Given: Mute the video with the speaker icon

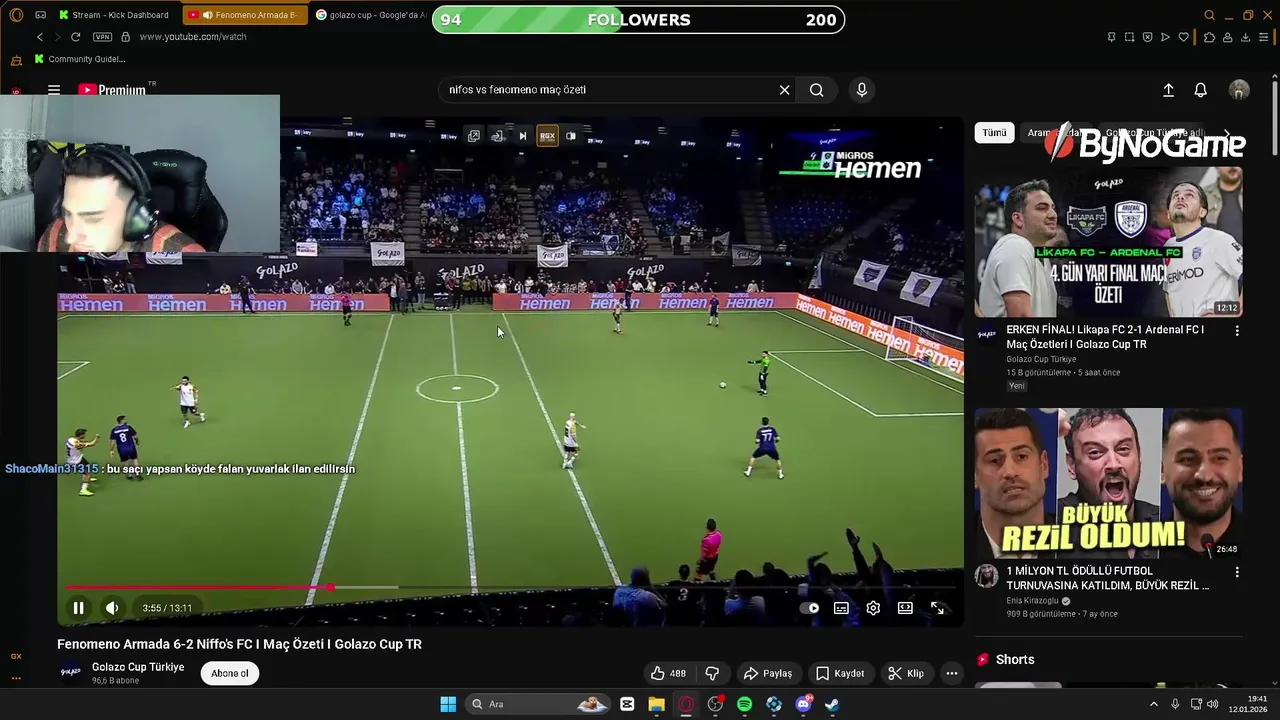Looking at the screenshot, I should pyautogui.click(x=112, y=608).
